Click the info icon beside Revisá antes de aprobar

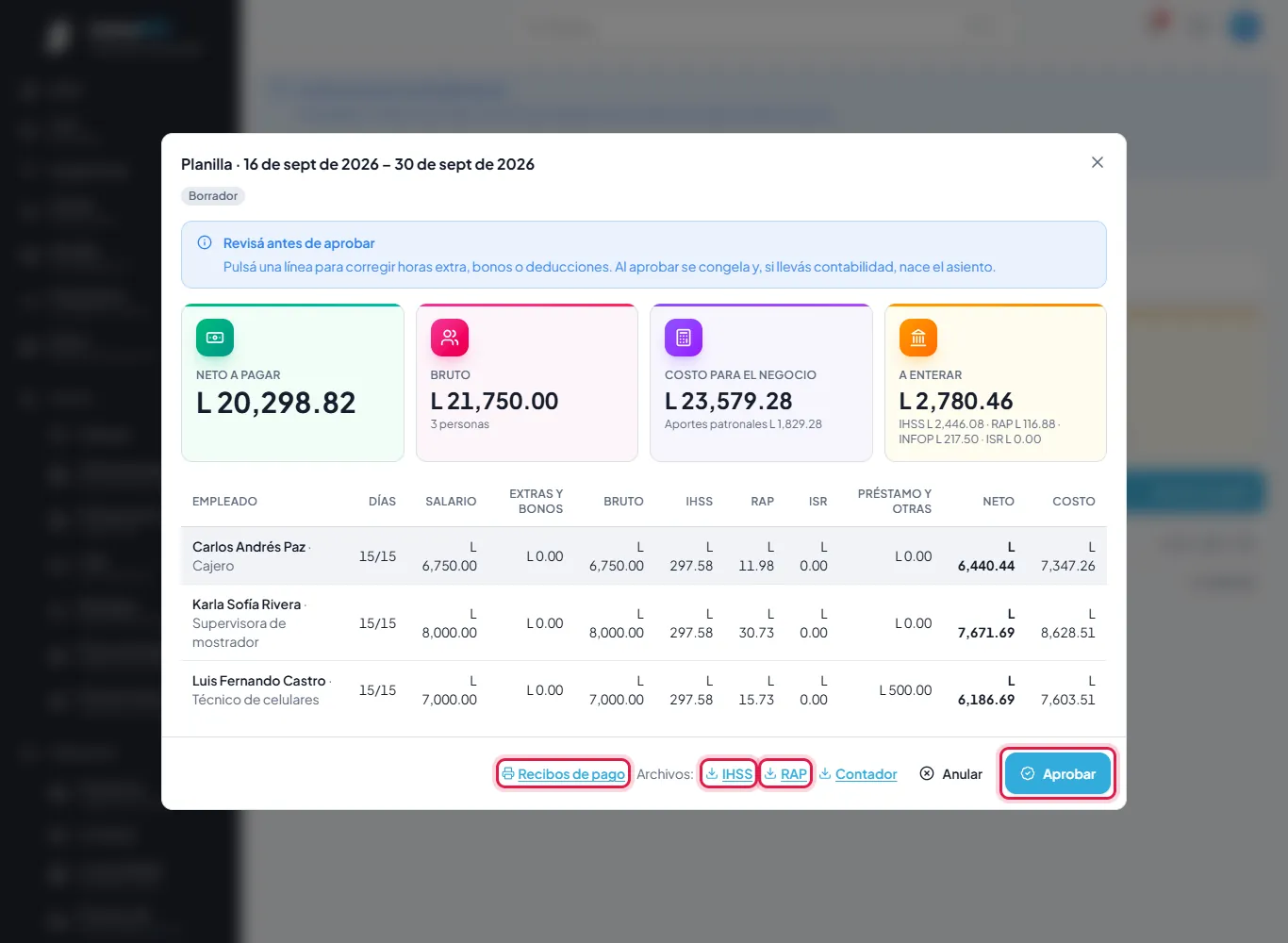(205, 242)
